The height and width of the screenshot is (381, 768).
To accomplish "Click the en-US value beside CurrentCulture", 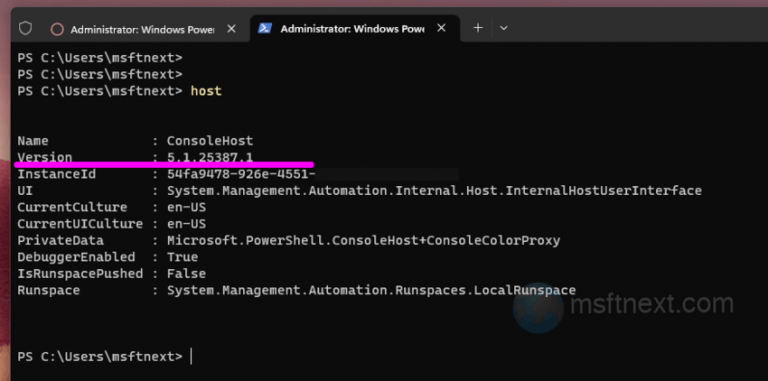I will 187,207.
